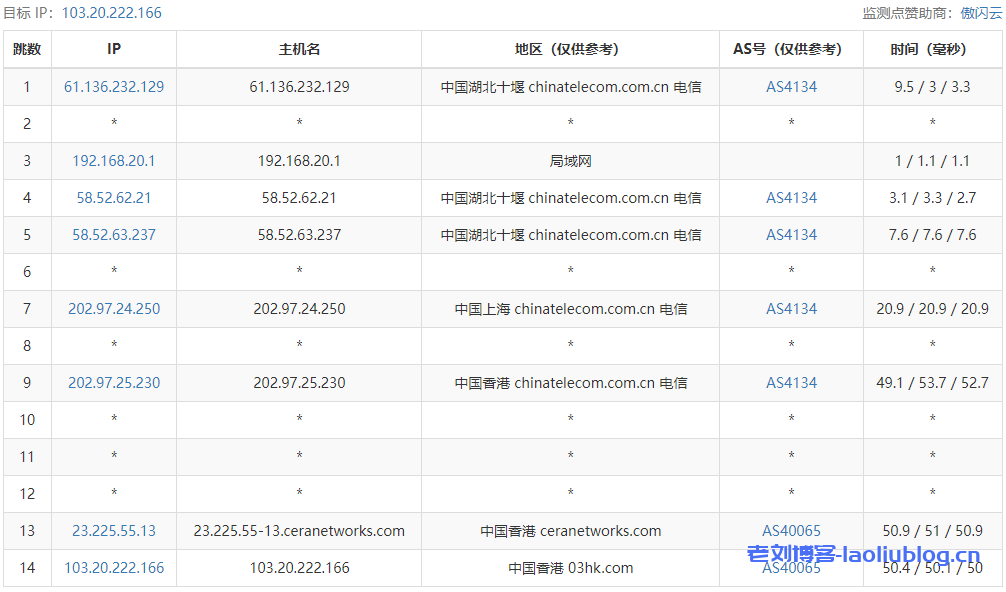Select the 跳数 column header
Screen dimensions: 1006x592
pos(27,49)
